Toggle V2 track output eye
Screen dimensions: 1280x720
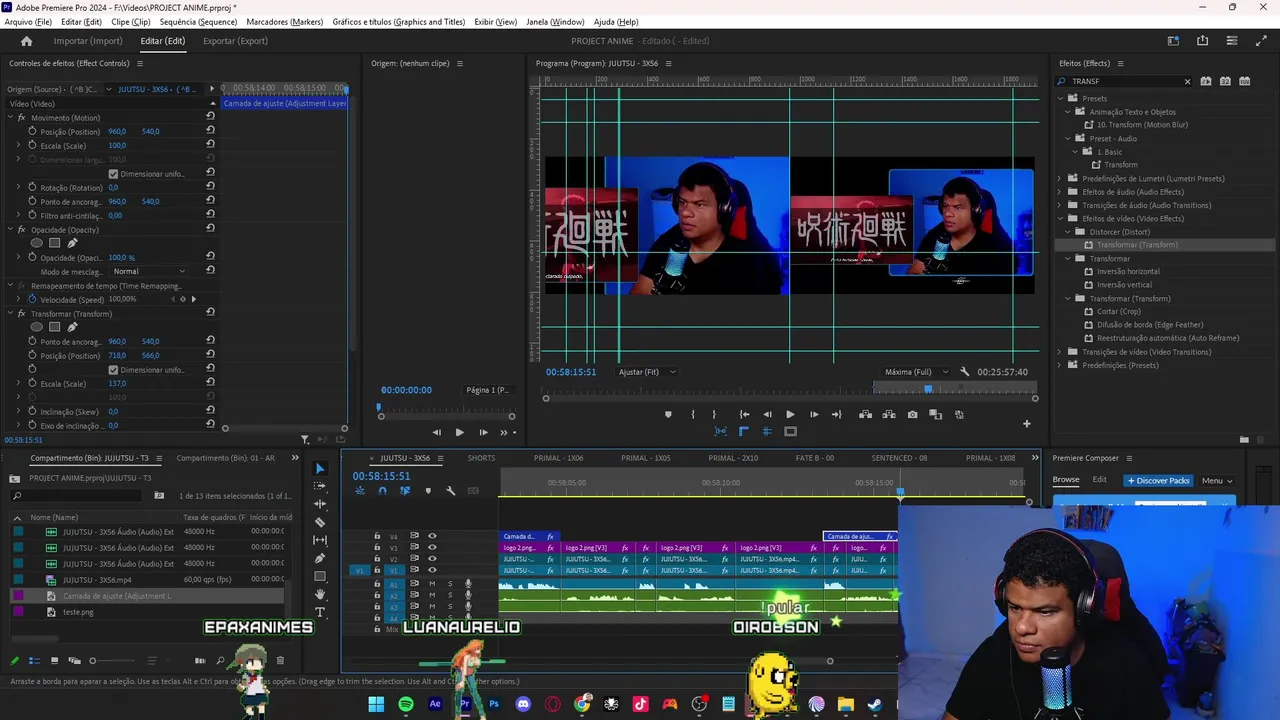tap(432, 559)
